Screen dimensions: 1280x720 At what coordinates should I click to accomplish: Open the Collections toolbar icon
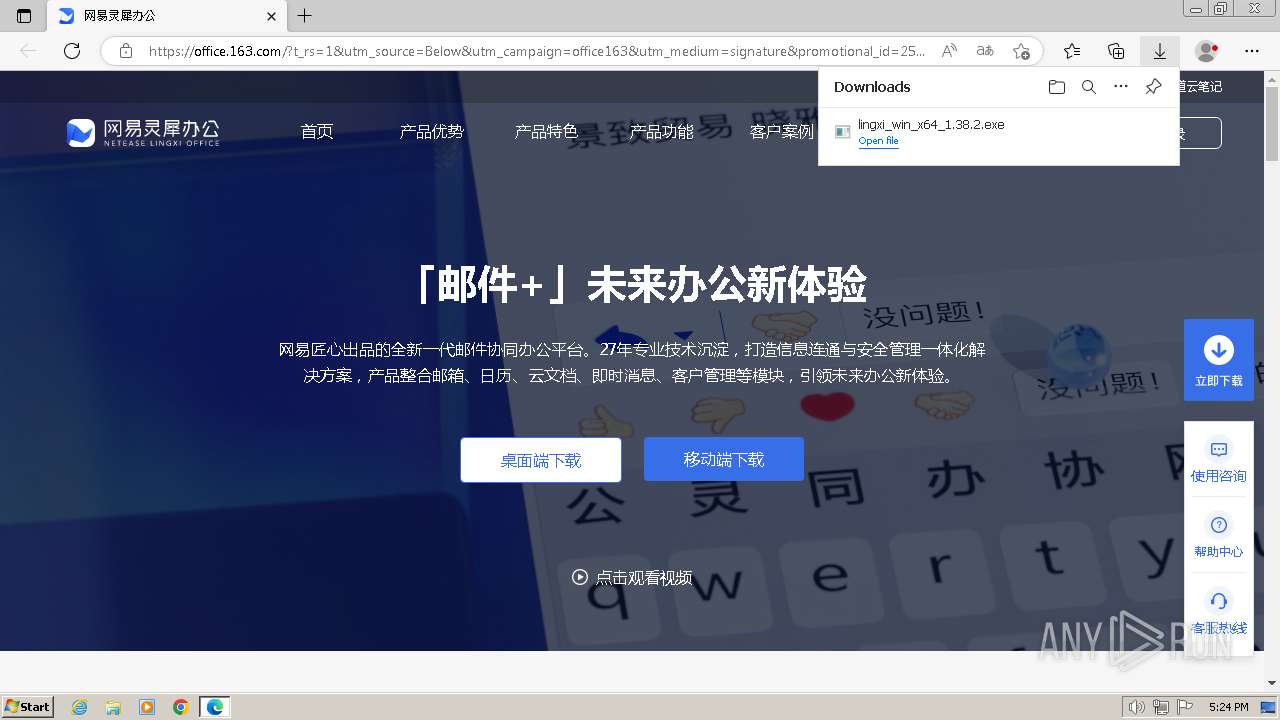pos(1116,51)
